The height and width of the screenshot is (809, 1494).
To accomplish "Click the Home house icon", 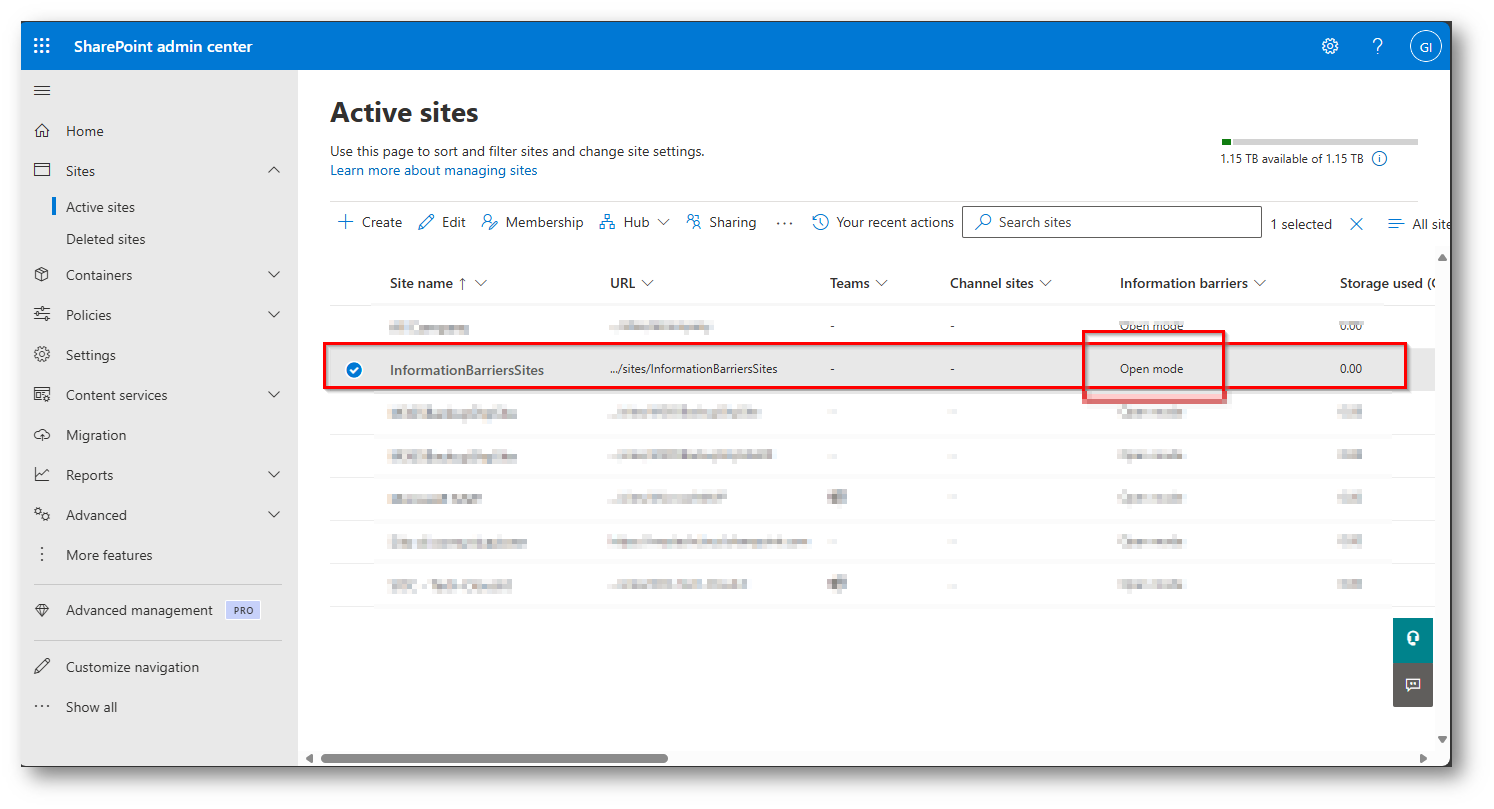I will point(42,131).
